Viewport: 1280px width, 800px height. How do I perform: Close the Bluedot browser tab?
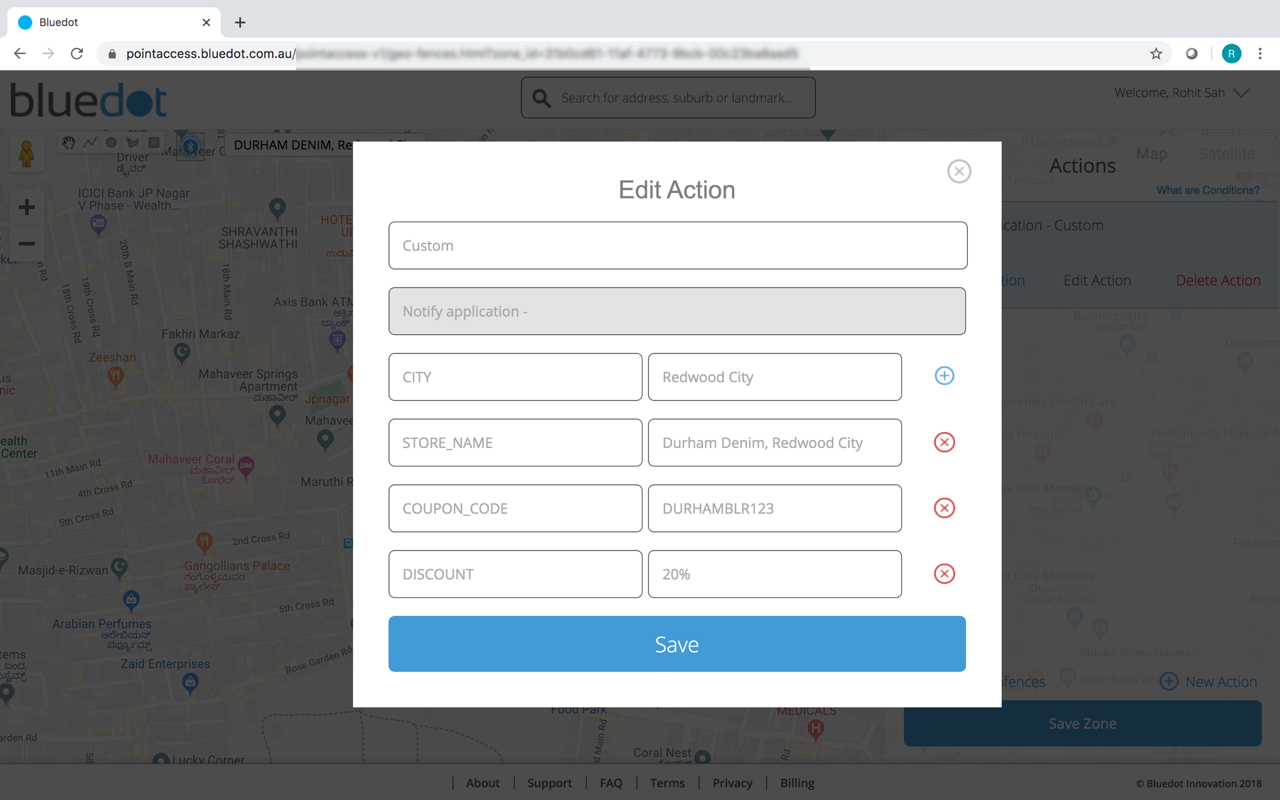tap(206, 22)
